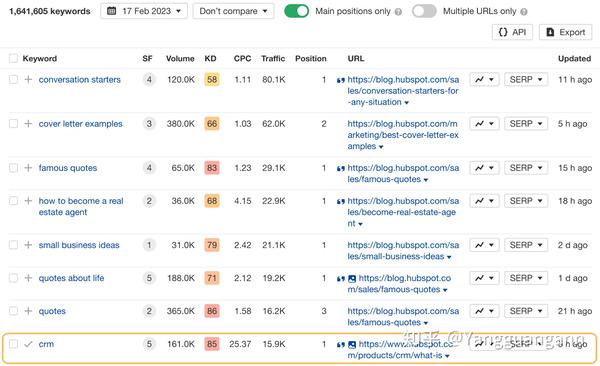
Task: Enable Multiple URLs only toggle
Action: coord(424,11)
